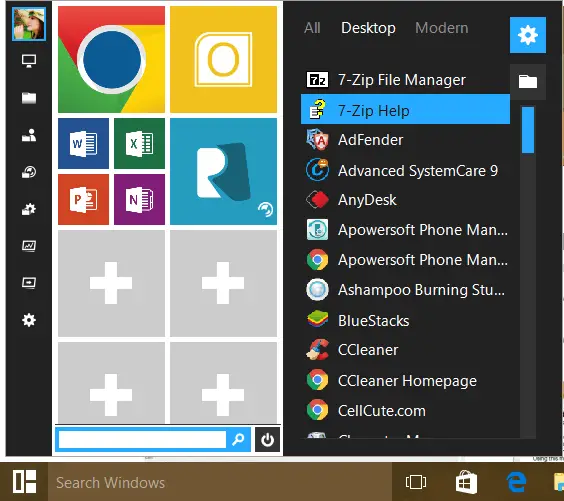Open the CCleaner Homepage link entry
Screen dimensions: 564x501
[405, 380]
